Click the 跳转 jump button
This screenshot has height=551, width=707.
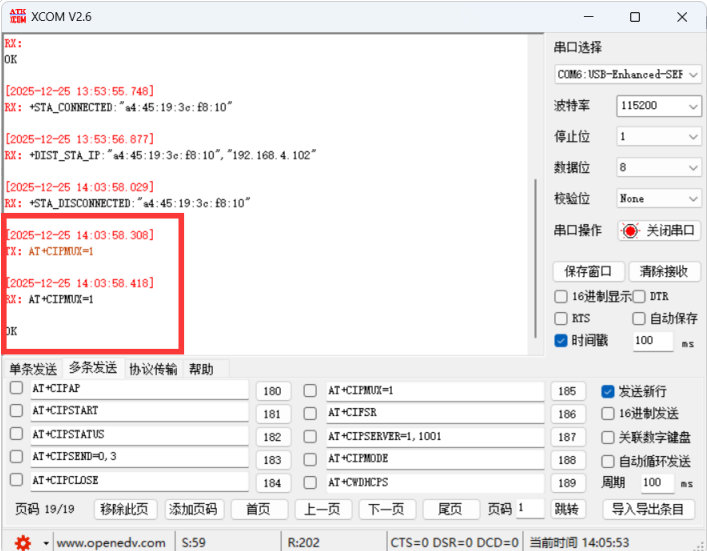coord(568,510)
